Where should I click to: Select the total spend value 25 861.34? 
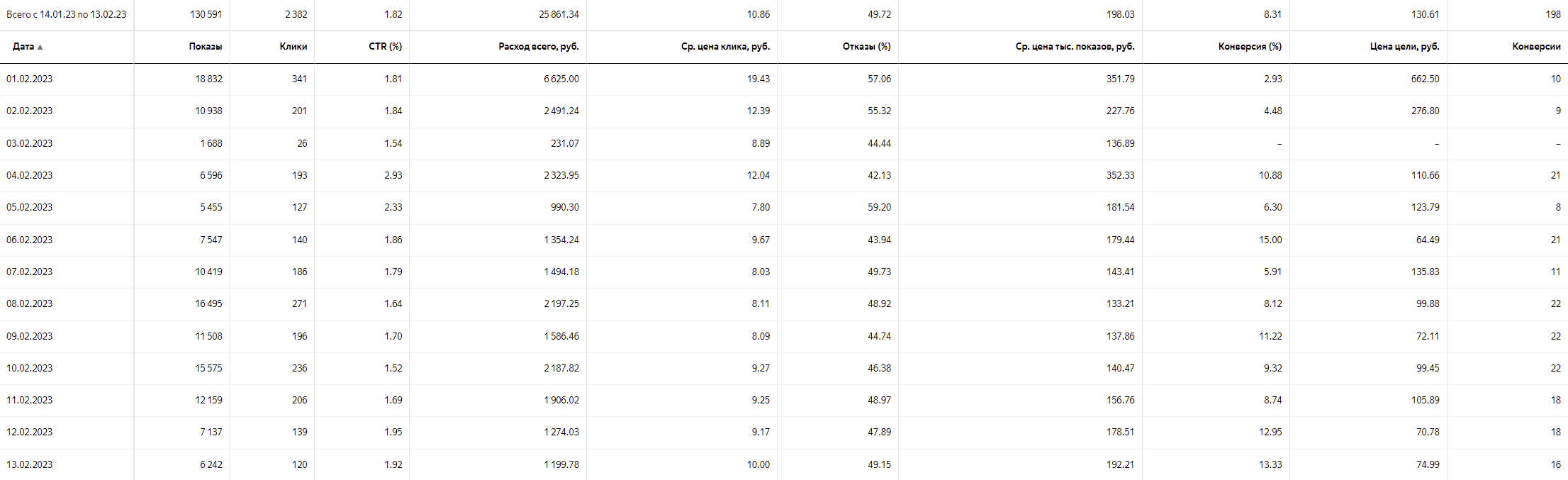[559, 14]
